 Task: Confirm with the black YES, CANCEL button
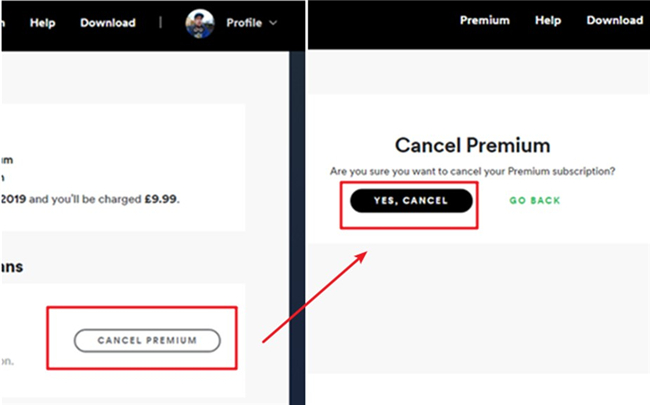click(x=410, y=200)
